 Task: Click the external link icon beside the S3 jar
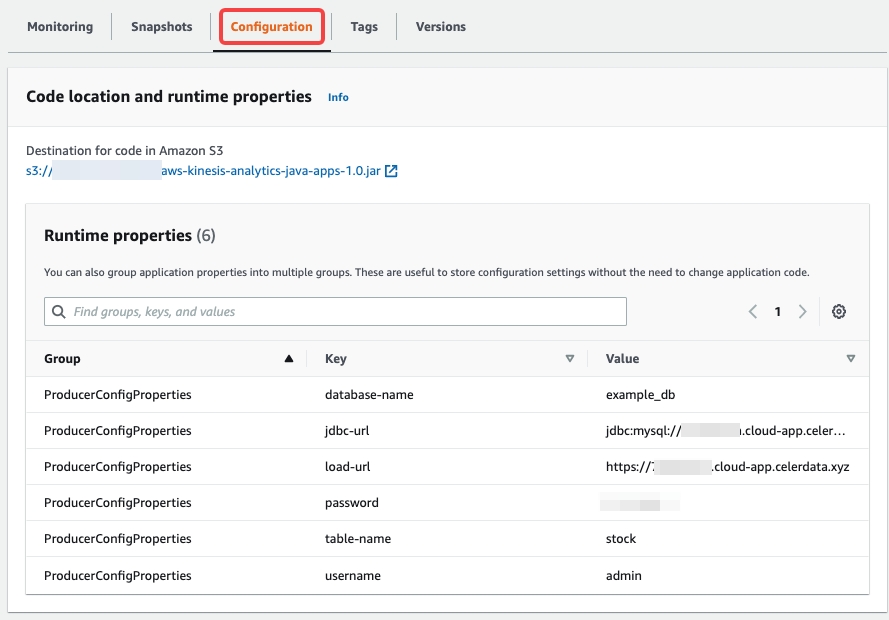point(392,171)
